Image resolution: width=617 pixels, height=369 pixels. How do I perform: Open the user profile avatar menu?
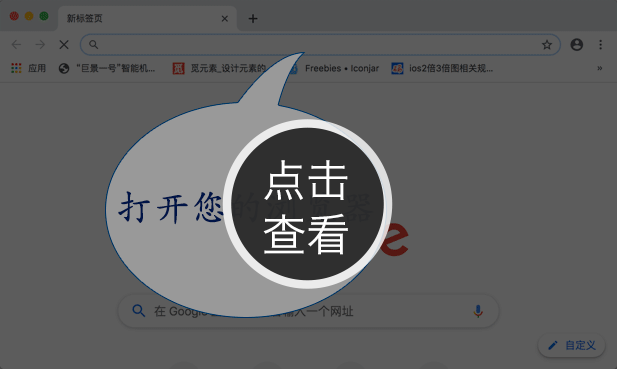(x=576, y=44)
